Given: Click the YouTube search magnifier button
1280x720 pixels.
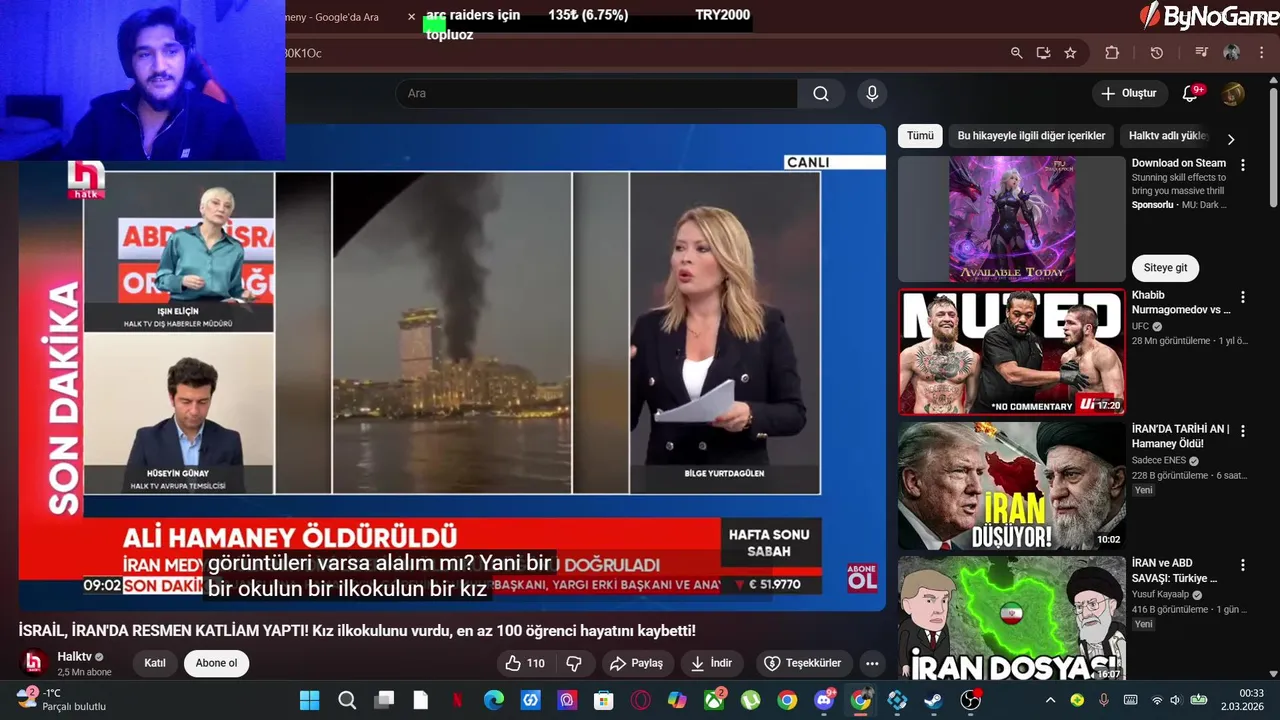Looking at the screenshot, I should click(x=821, y=93).
